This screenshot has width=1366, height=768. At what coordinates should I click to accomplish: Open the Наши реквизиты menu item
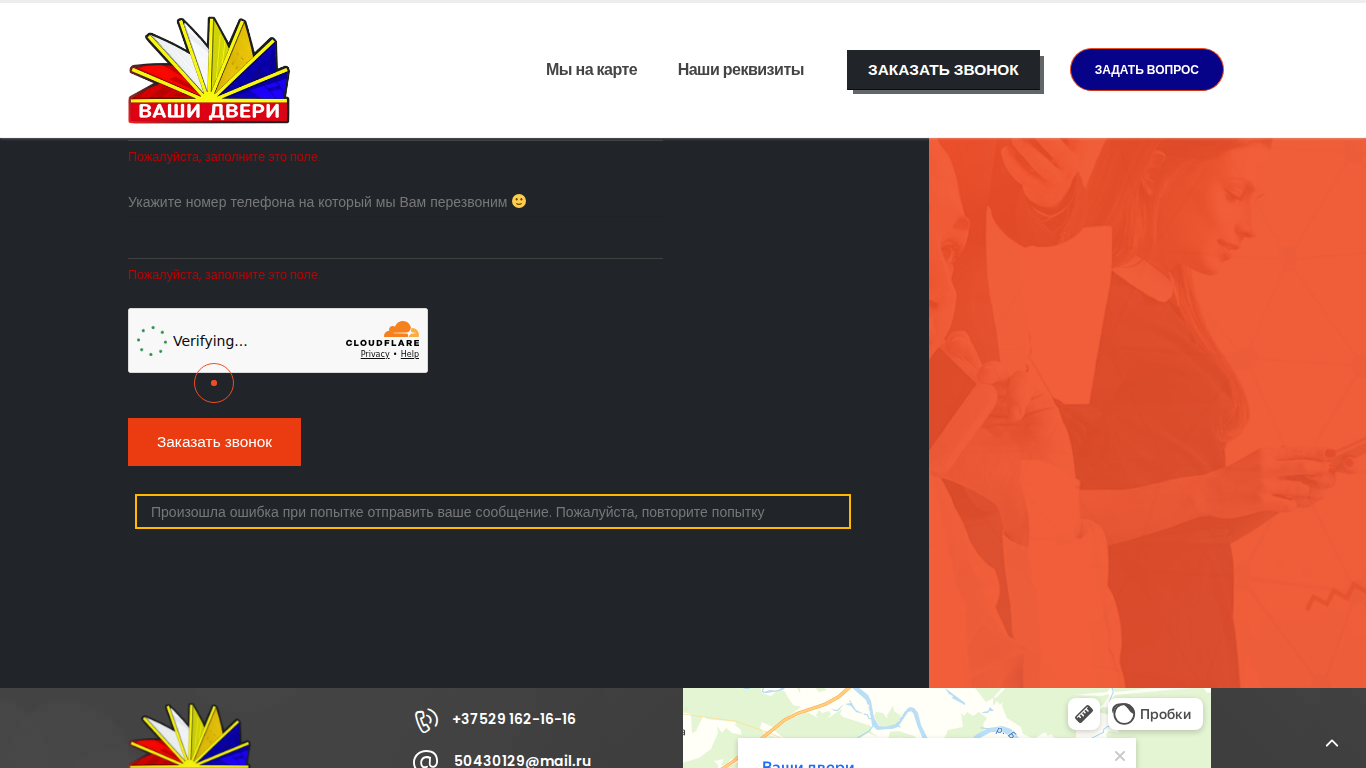tap(740, 70)
